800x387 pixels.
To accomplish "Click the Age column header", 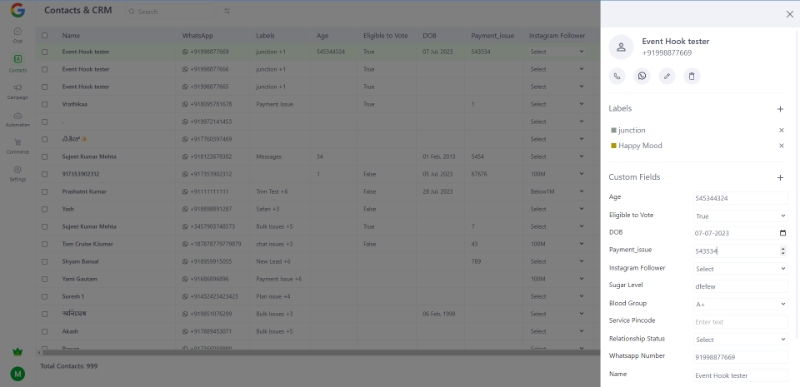I will pyautogui.click(x=322, y=36).
